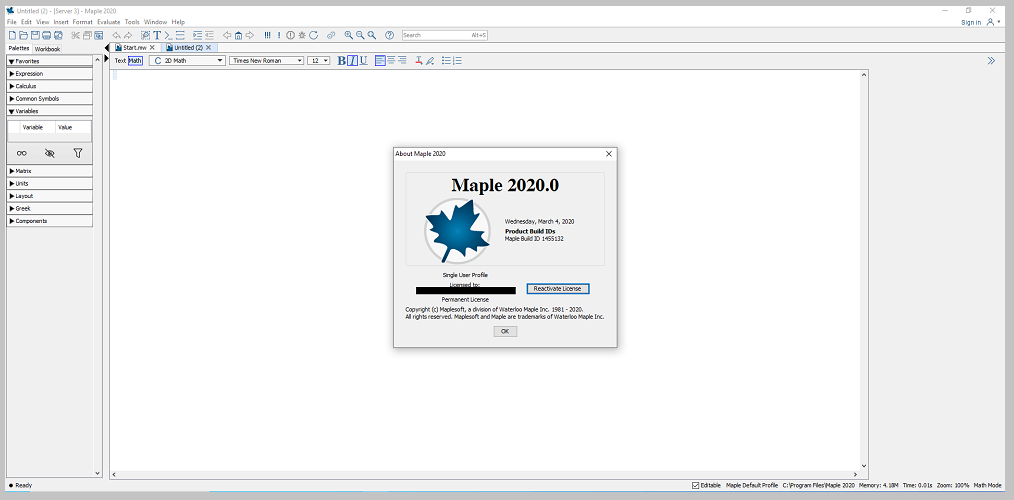The width and height of the screenshot is (1014, 500).
Task: Close the About Maple 2020 dialog
Action: click(609, 154)
